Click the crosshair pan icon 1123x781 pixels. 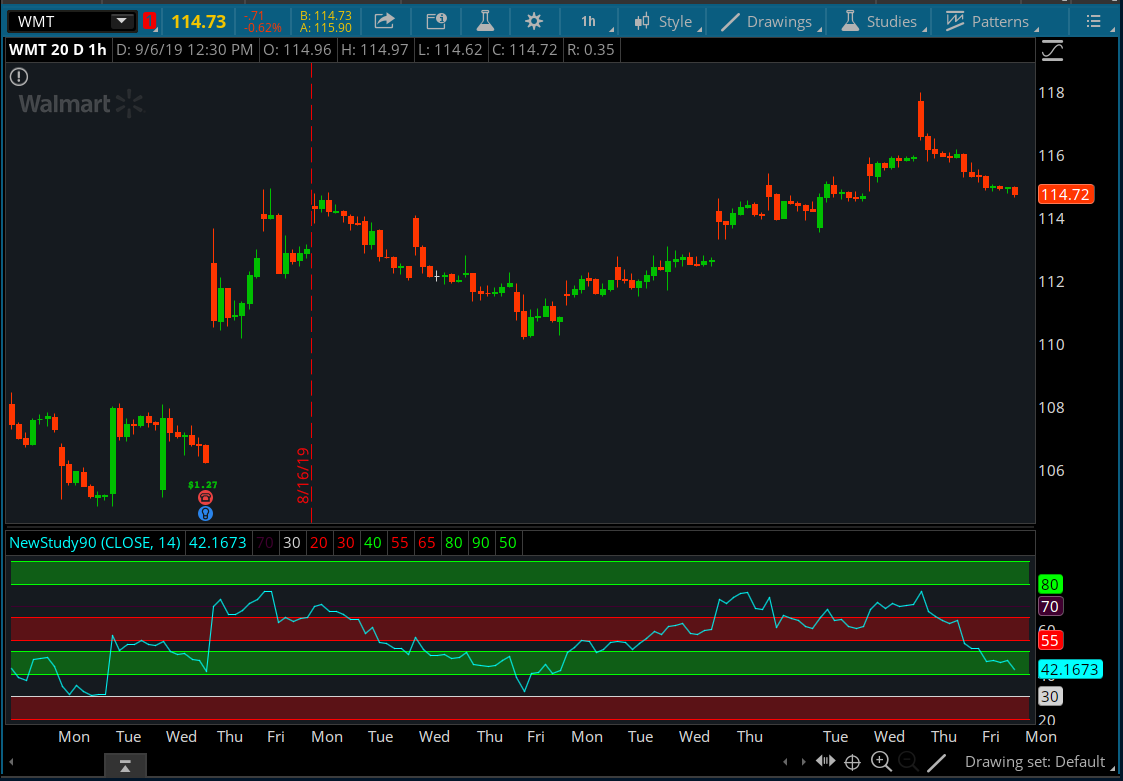[x=852, y=762]
